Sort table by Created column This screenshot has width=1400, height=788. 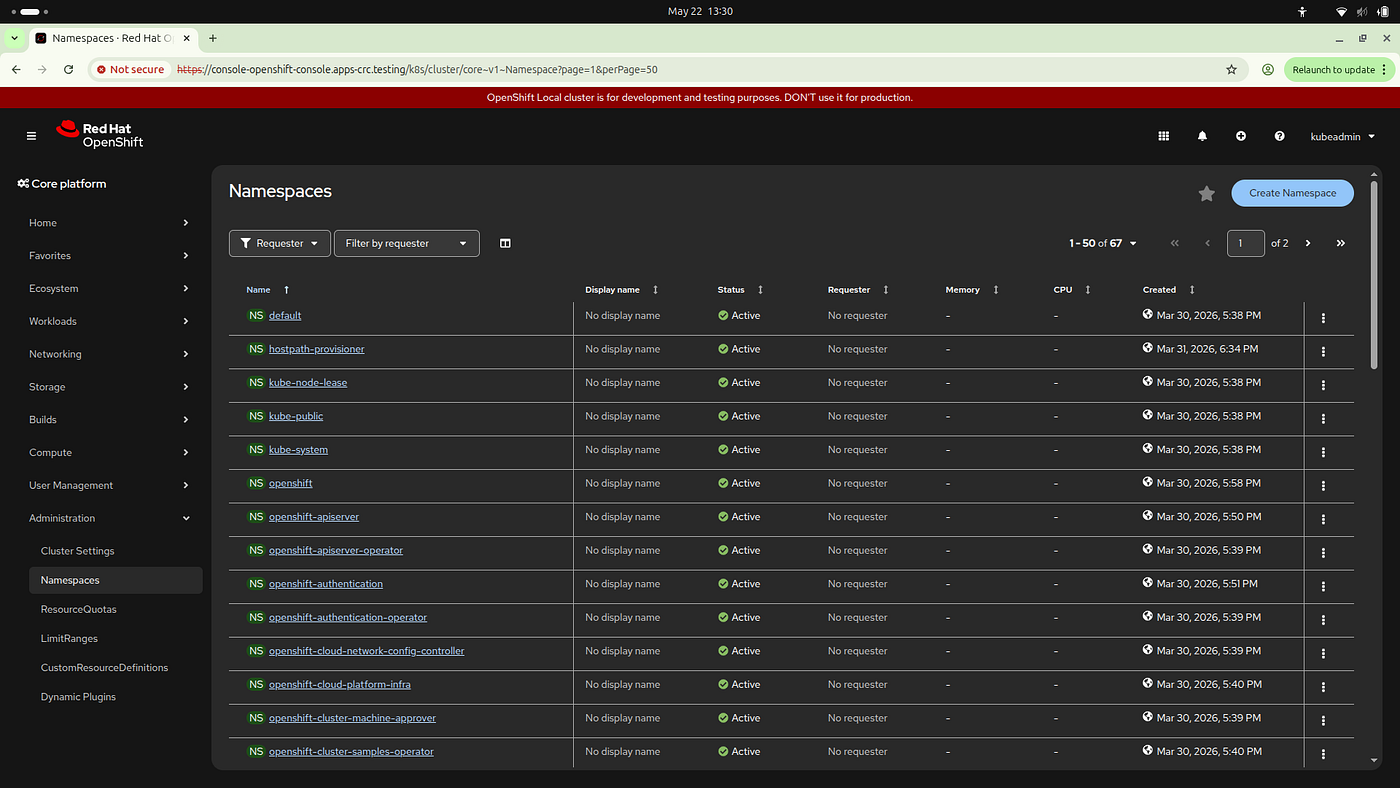tap(1169, 290)
